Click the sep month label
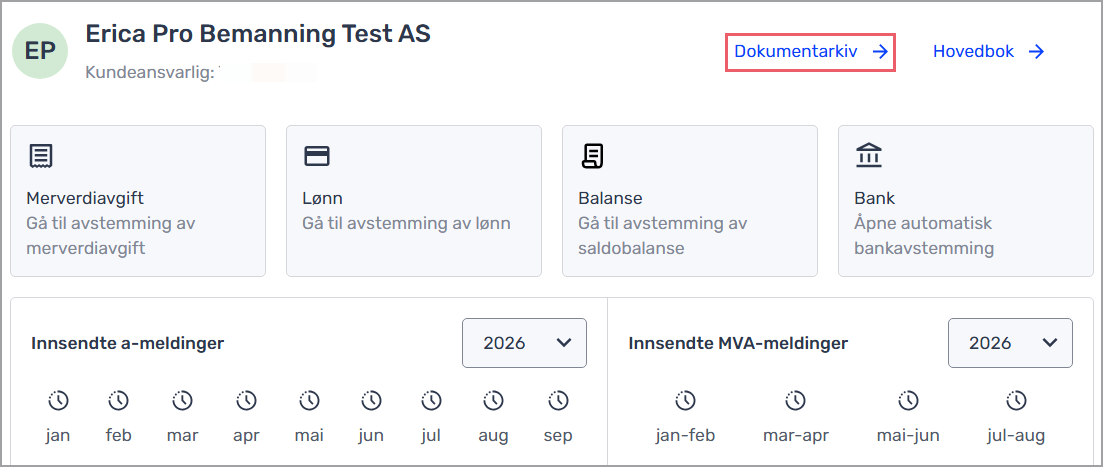The height and width of the screenshot is (467, 1103). tap(558, 435)
